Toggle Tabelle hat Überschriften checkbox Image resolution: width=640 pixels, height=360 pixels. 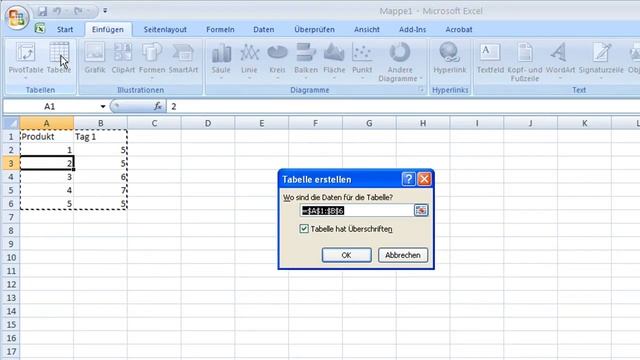[304, 229]
